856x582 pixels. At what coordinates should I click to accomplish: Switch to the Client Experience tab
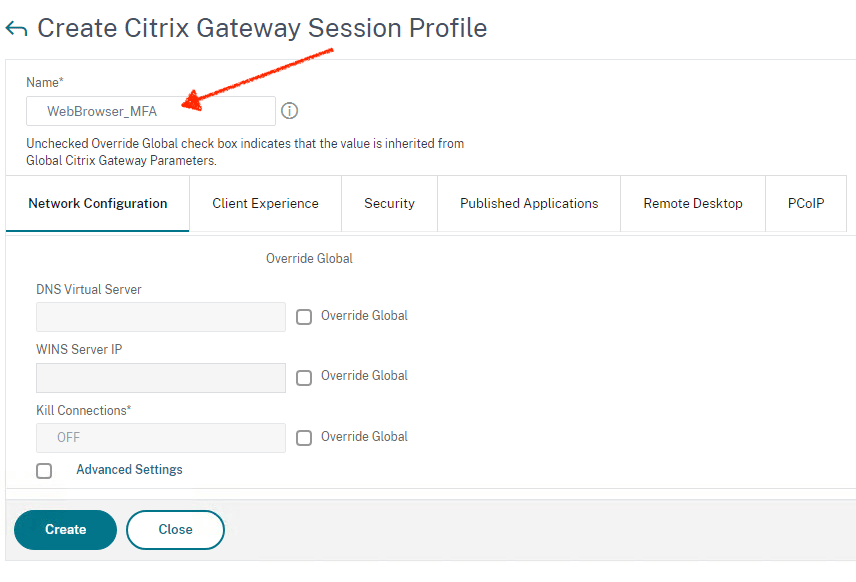[x=264, y=203]
